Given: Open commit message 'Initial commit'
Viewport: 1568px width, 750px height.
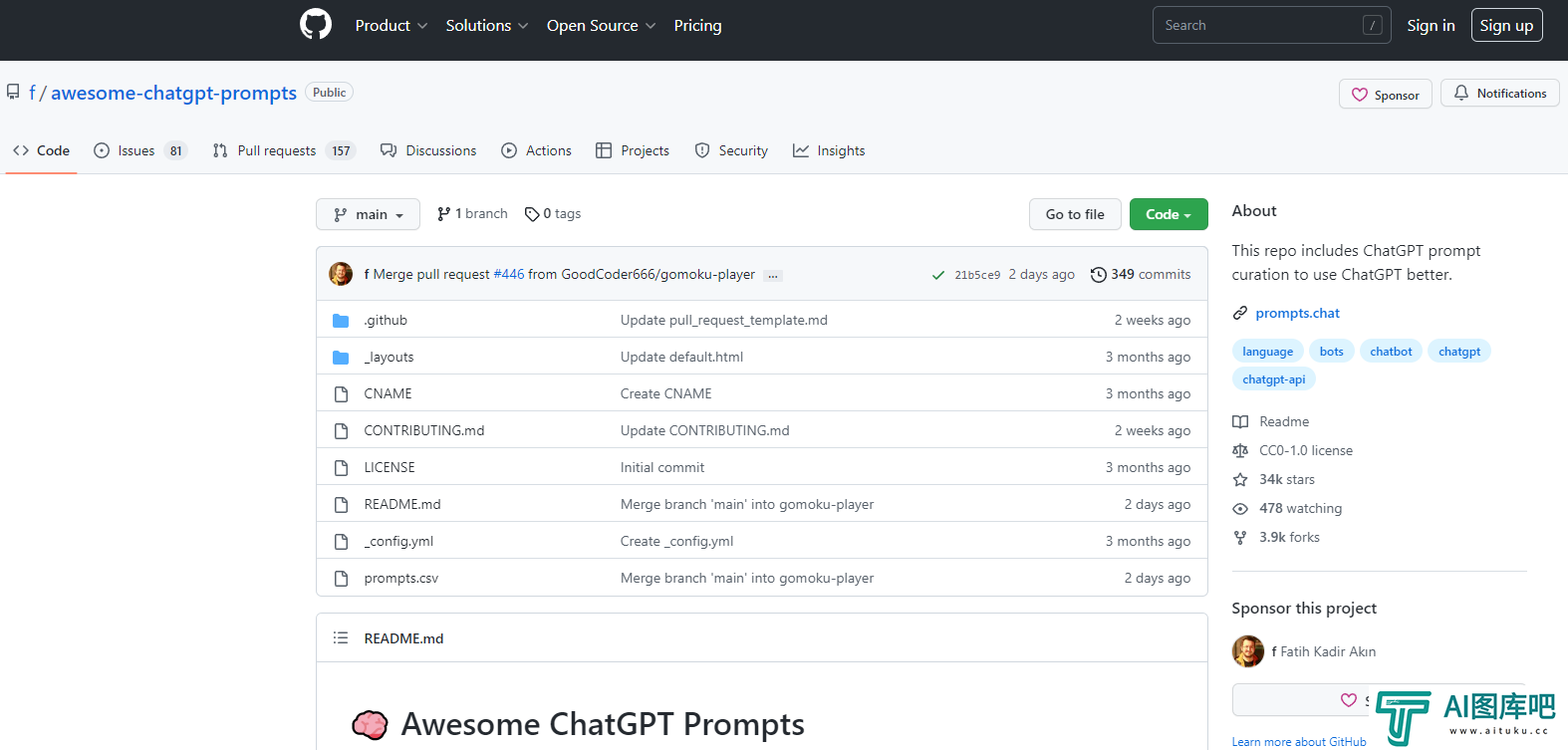Looking at the screenshot, I should click(x=662, y=468).
